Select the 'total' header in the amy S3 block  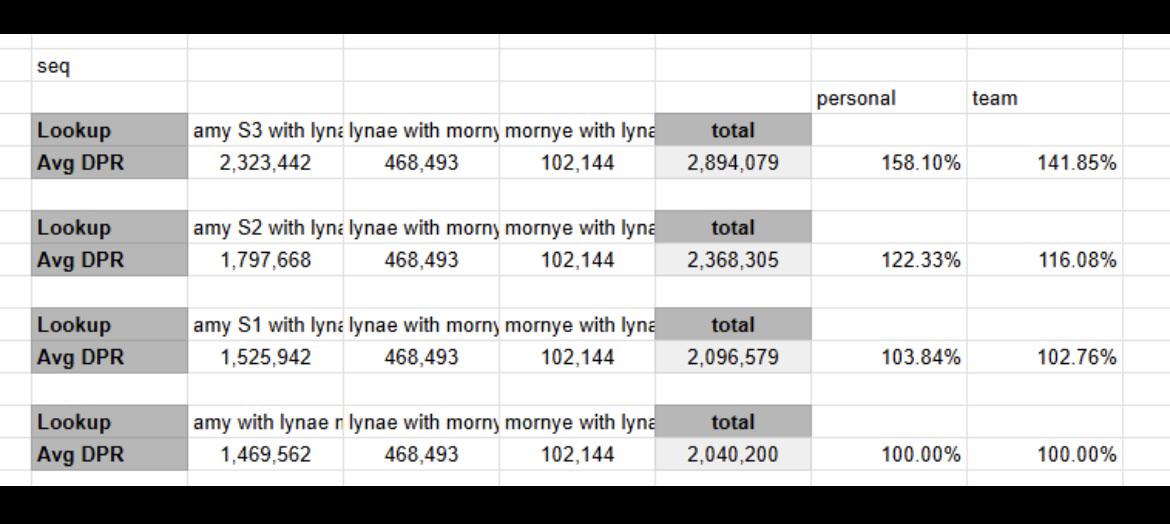tap(733, 130)
